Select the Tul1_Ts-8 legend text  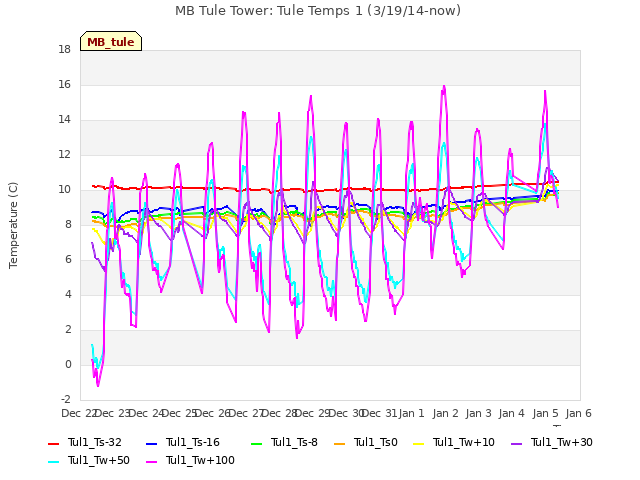[294, 442]
